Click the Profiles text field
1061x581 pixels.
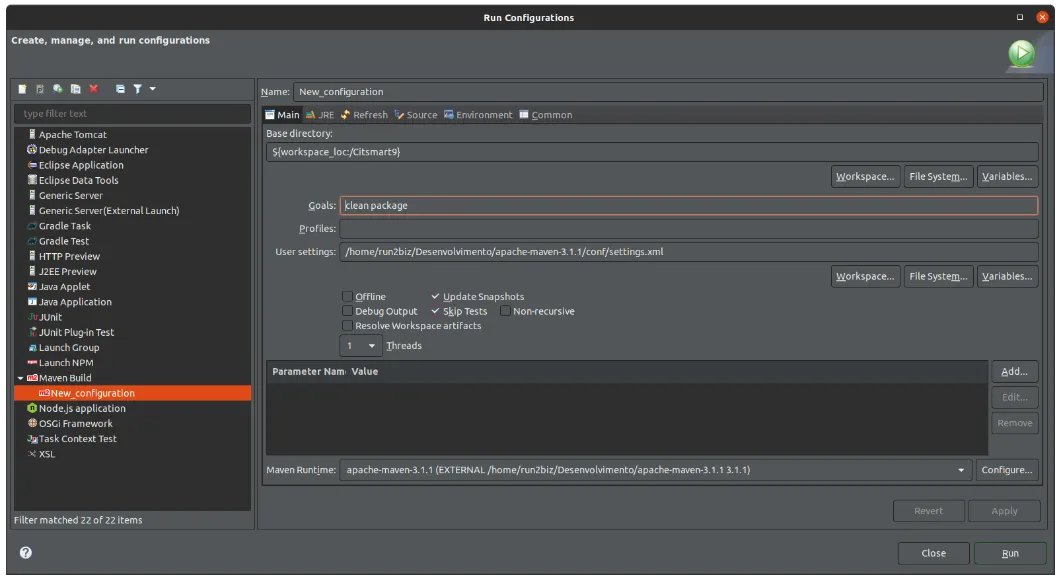click(688, 229)
